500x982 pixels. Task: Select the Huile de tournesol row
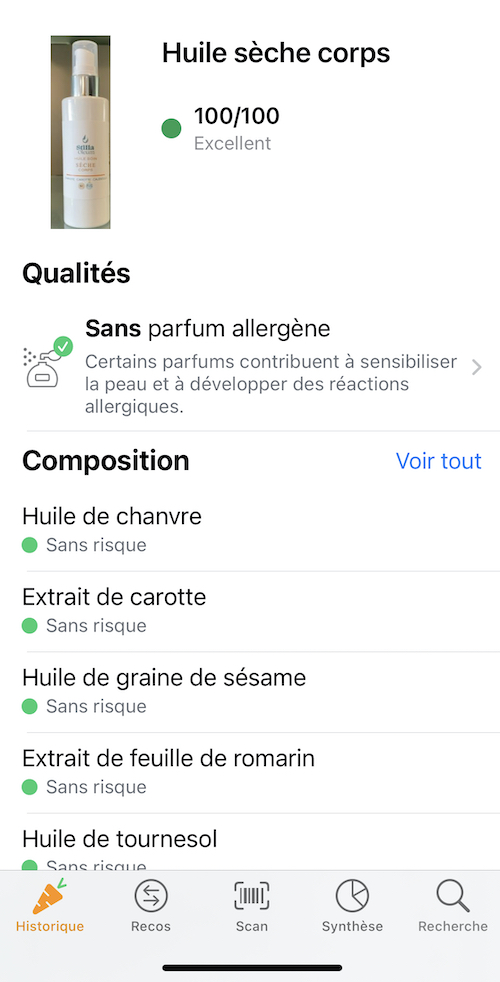250,842
